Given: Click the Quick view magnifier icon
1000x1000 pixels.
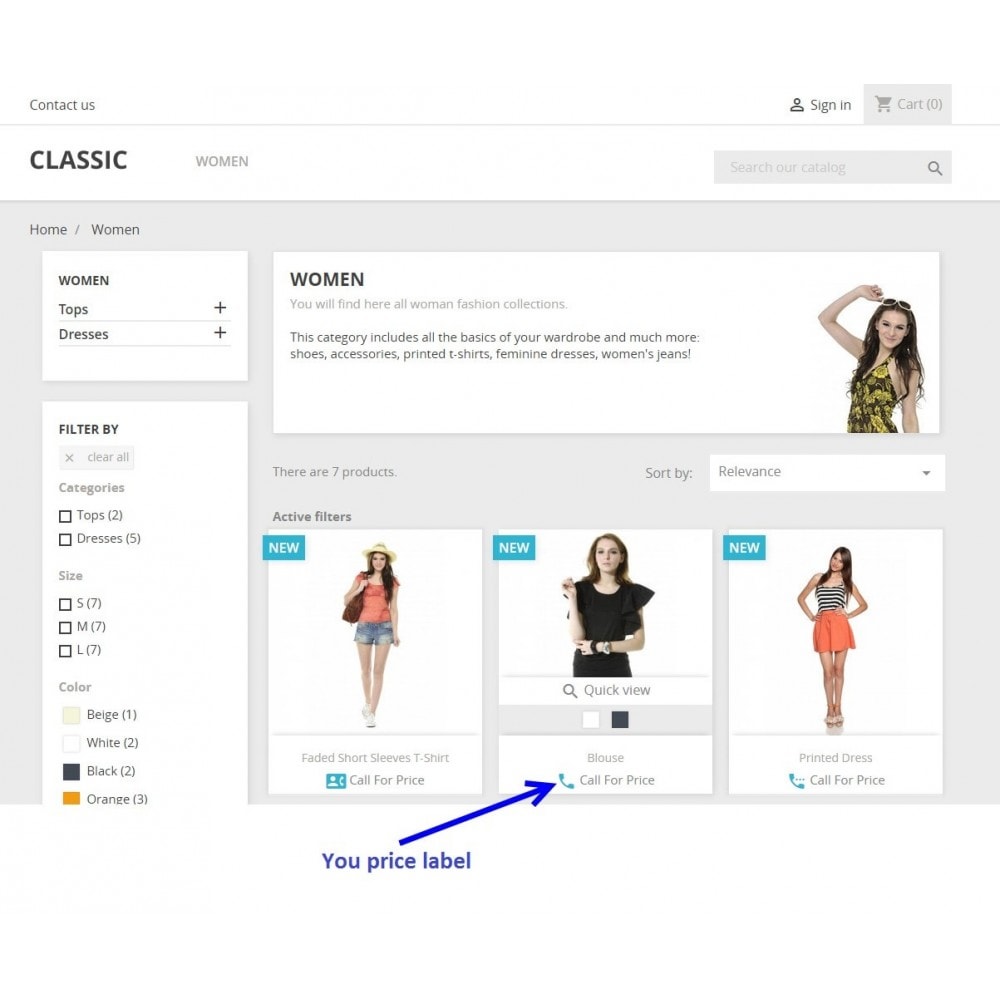Looking at the screenshot, I should click(570, 691).
